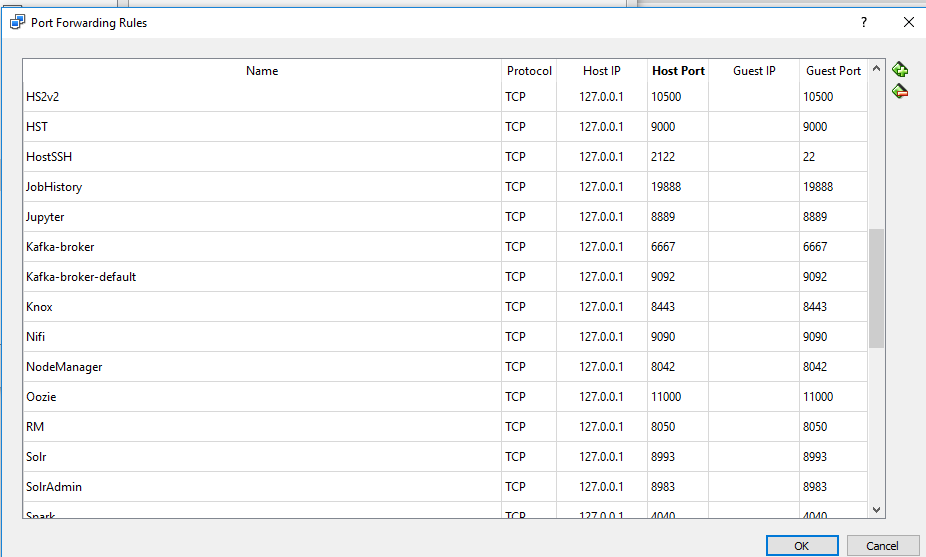The image size is (926, 557).
Task: Click host port 8993 for Solr
Action: 663,457
